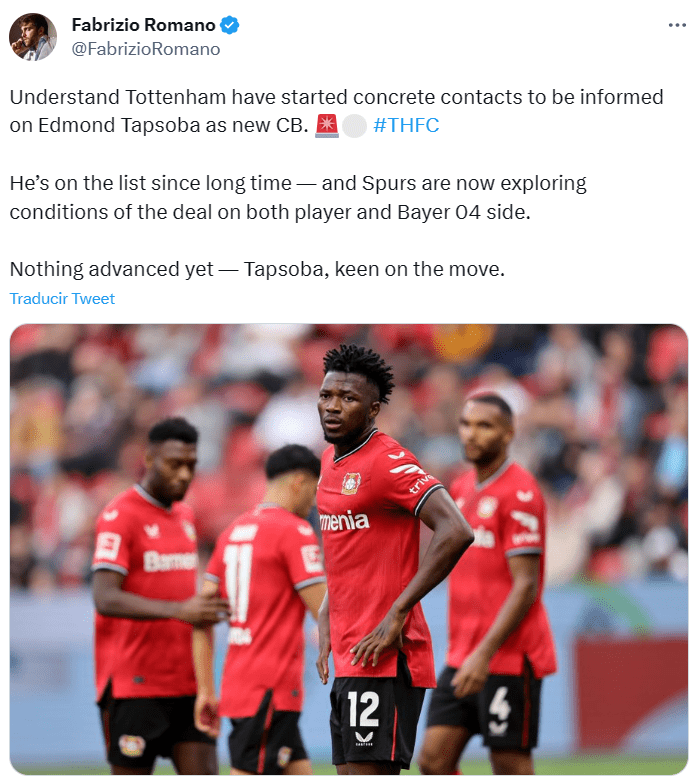This screenshot has width=700, height=780.
Task: Click the Fabrizio Romano display name
Action: coord(143,25)
